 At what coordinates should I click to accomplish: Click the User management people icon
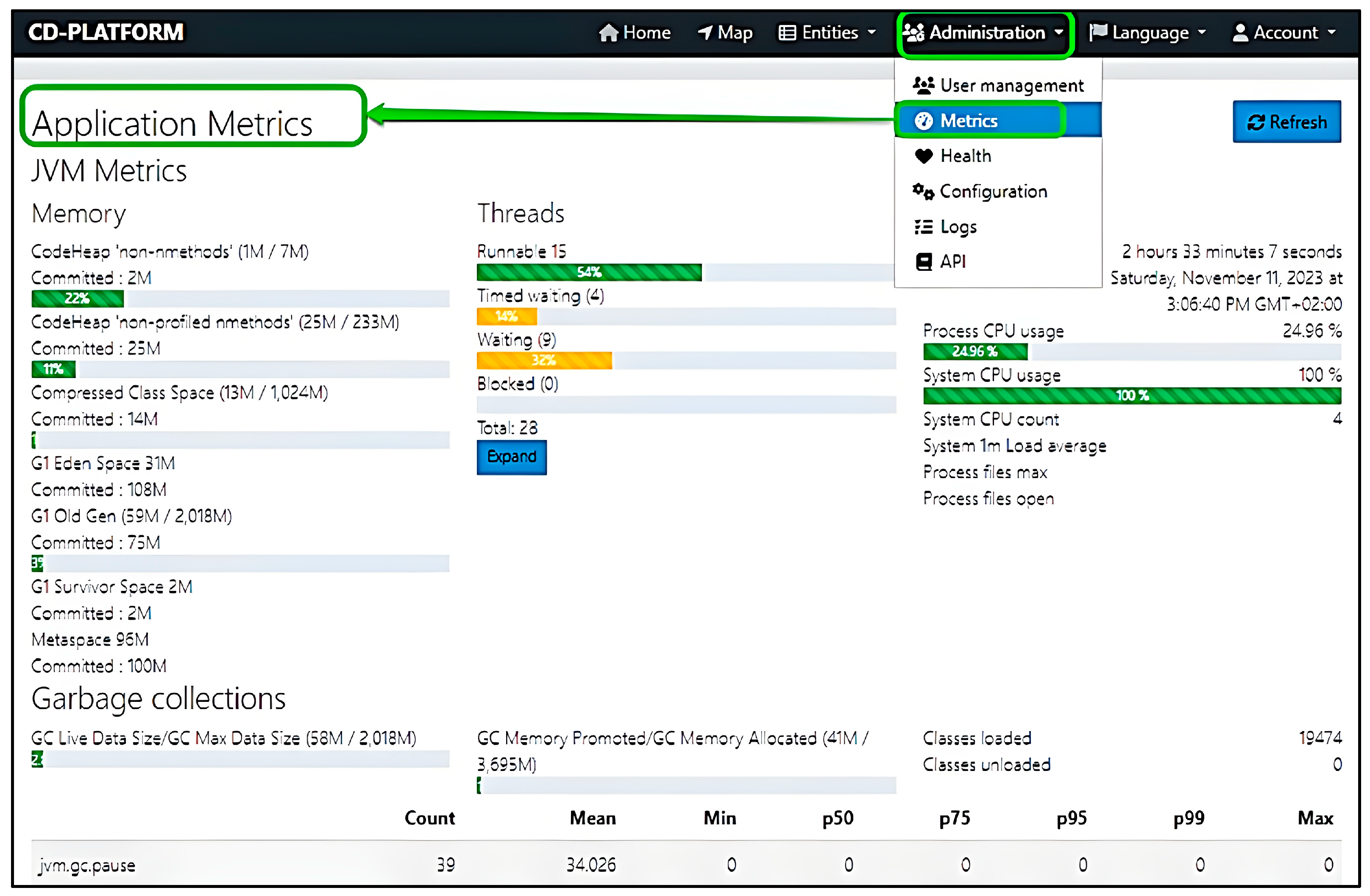point(923,86)
